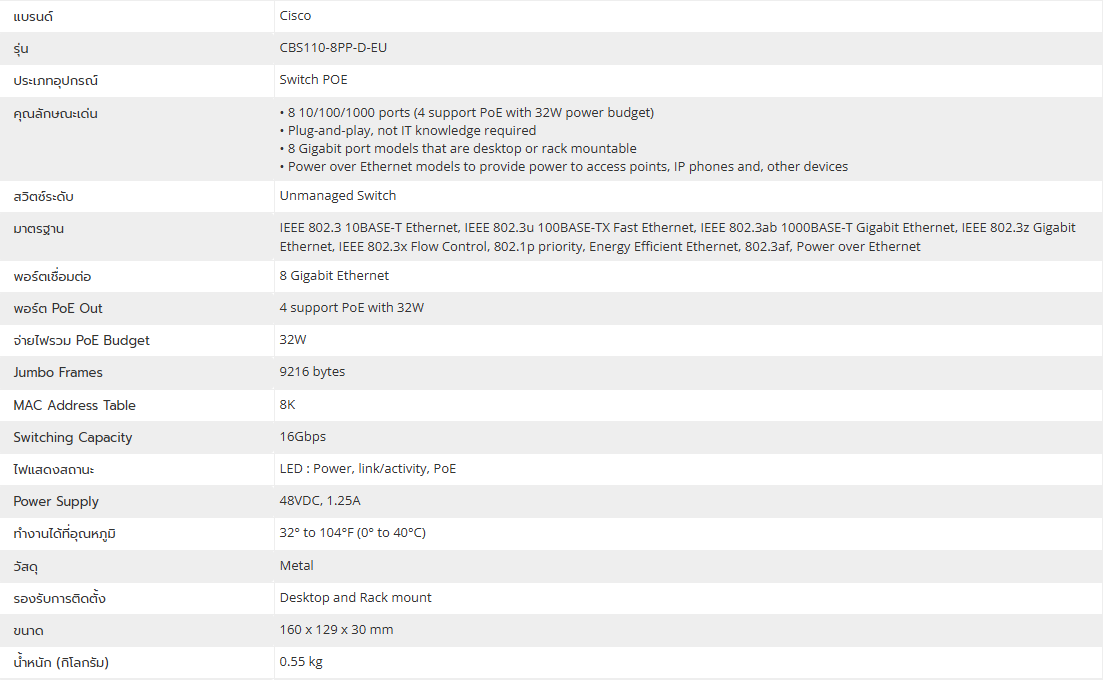This screenshot has height=680, width=1103.
Task: Click the PoE Out row label
Action: click(58, 309)
